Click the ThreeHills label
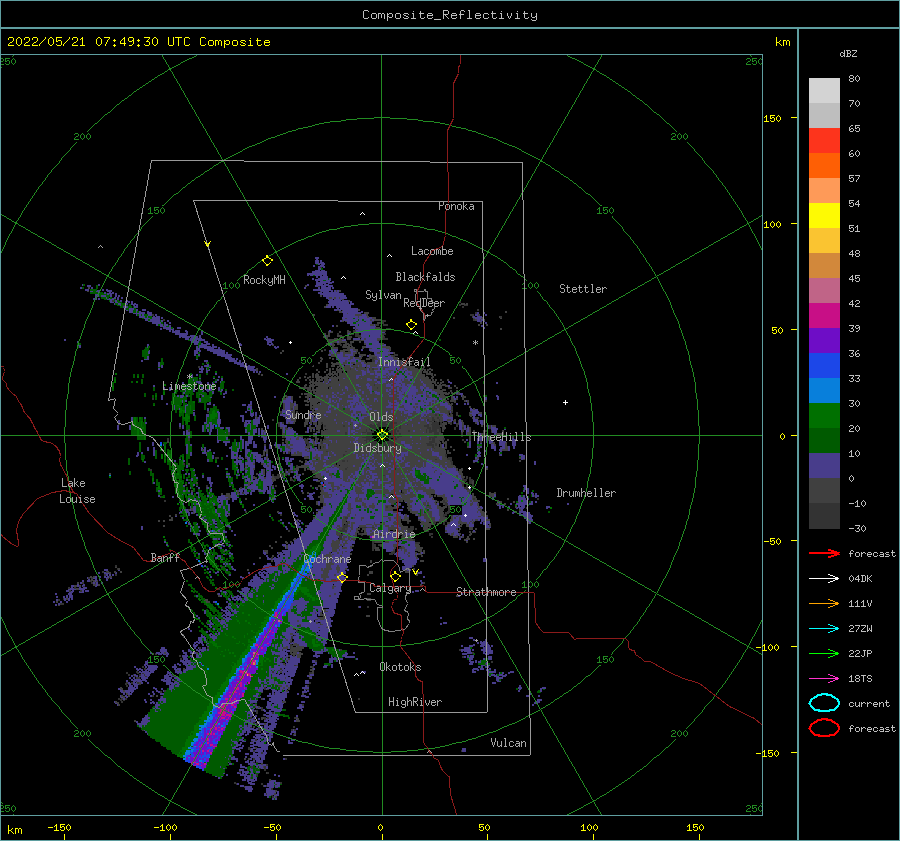 tap(501, 437)
